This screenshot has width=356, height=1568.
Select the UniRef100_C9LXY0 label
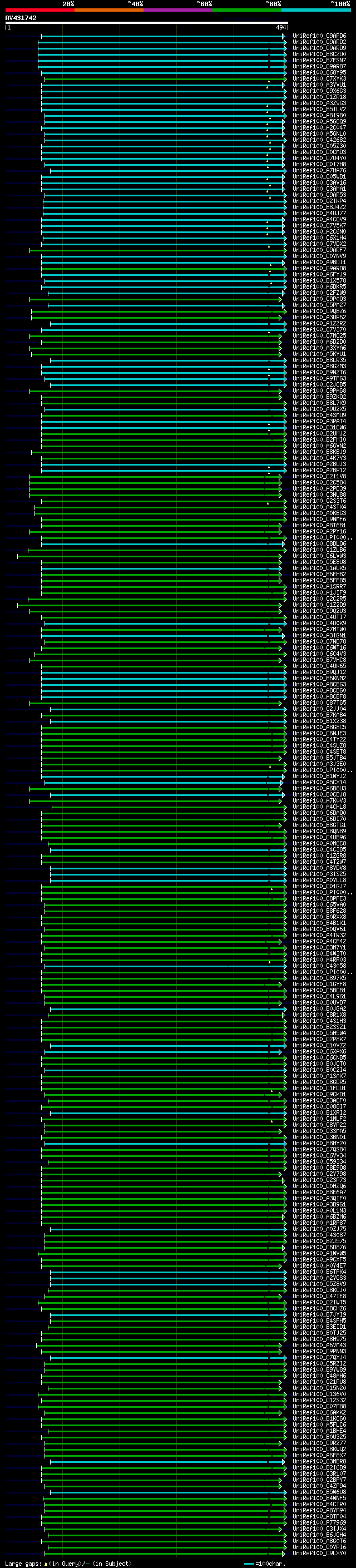(x=319, y=1554)
